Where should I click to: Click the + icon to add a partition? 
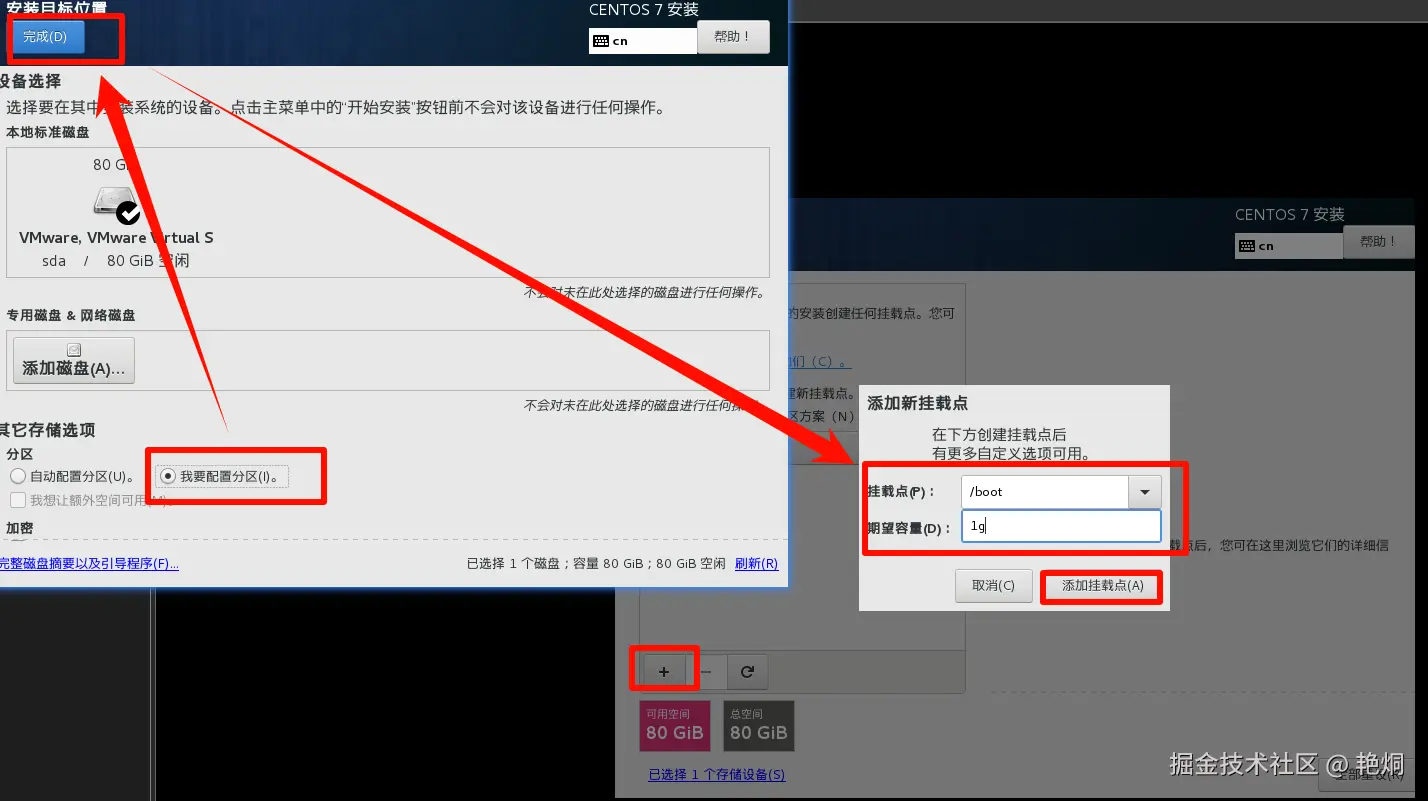click(664, 670)
